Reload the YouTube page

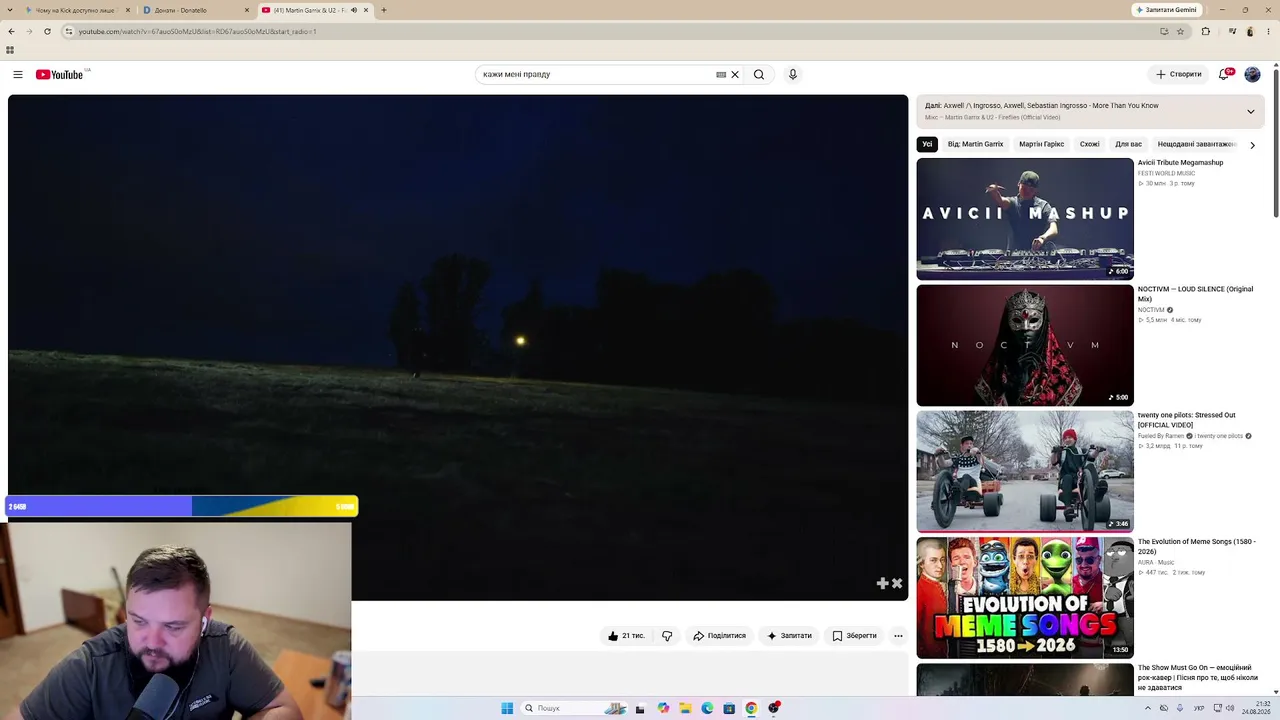coord(47,31)
